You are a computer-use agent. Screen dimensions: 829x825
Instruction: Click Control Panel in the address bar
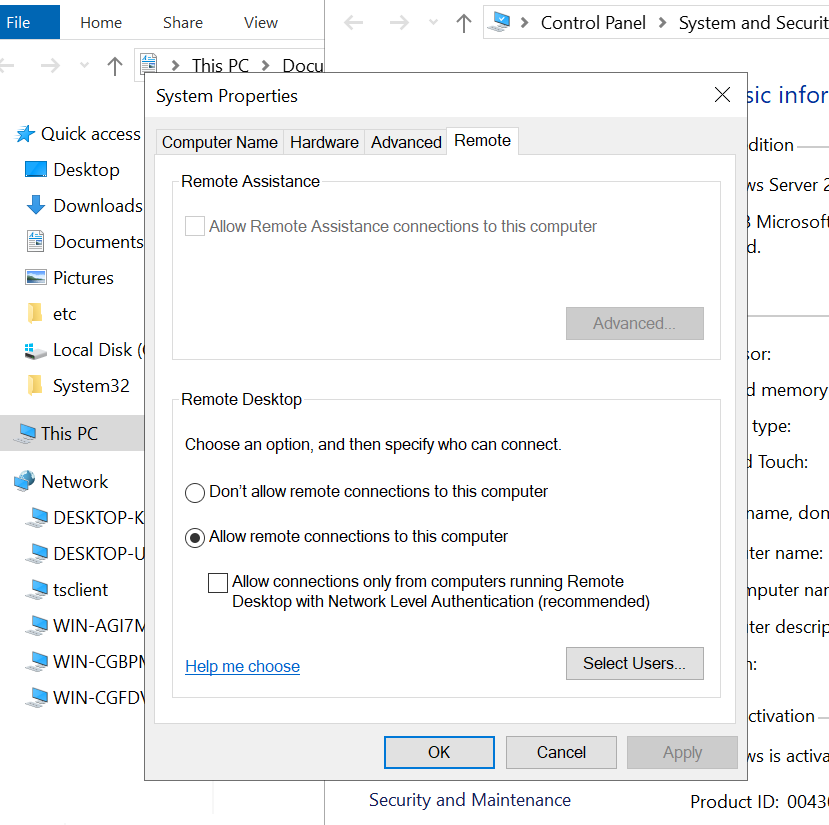coord(593,22)
